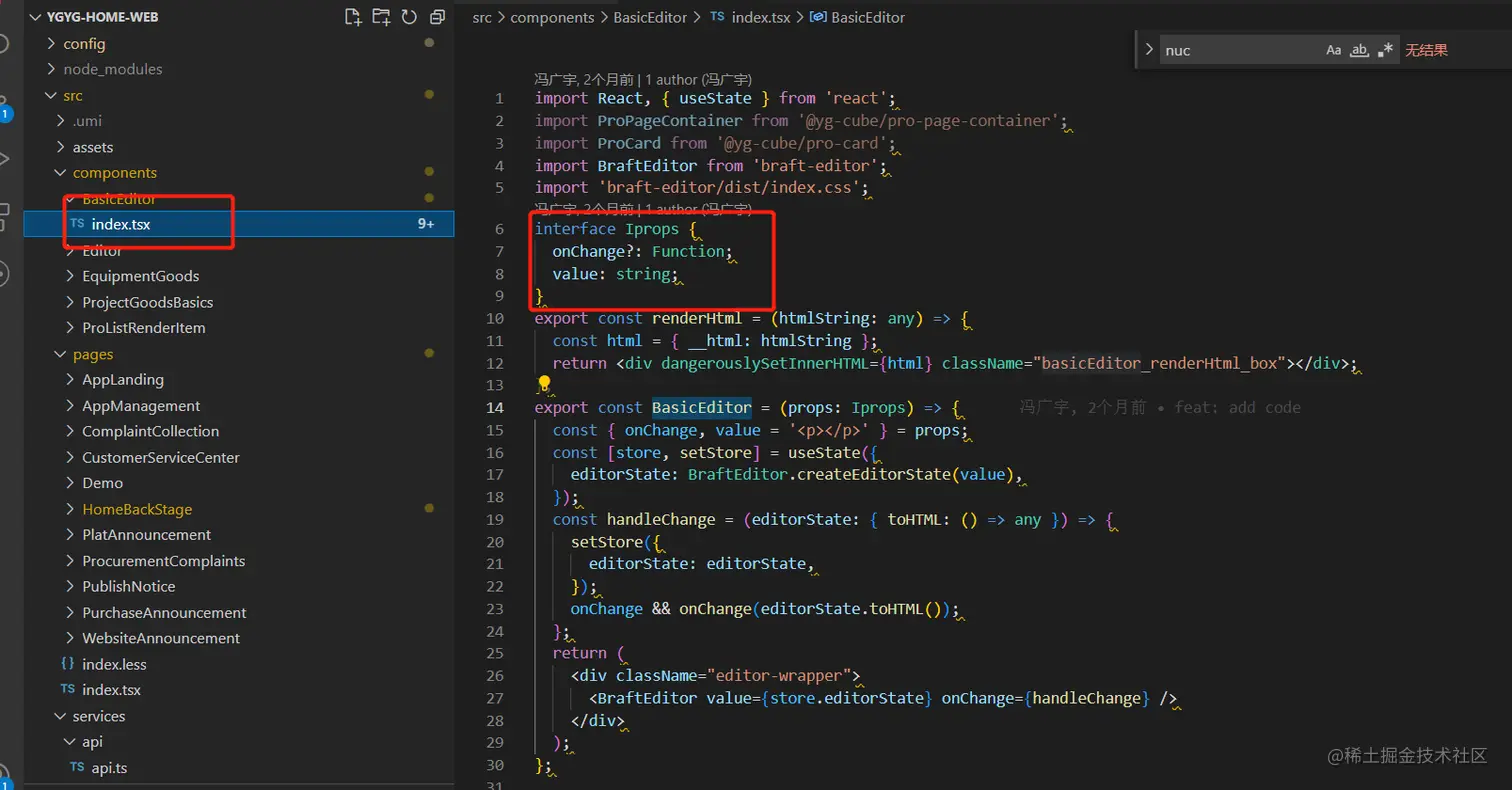Click index.tsx in the breadcrumb path
Image resolution: width=1512 pixels, height=790 pixels.
761,17
